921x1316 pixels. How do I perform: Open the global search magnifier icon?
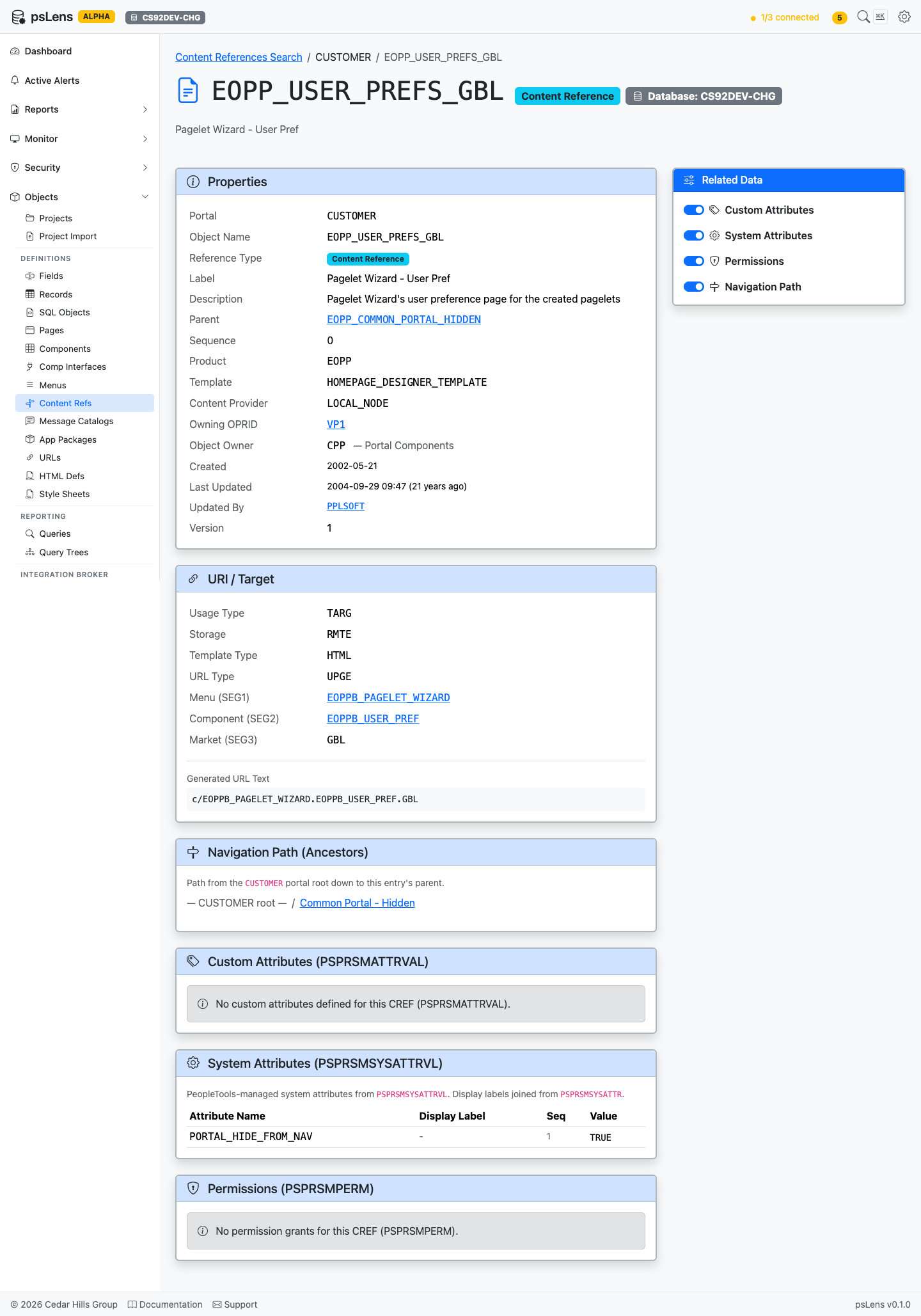pyautogui.click(x=863, y=17)
